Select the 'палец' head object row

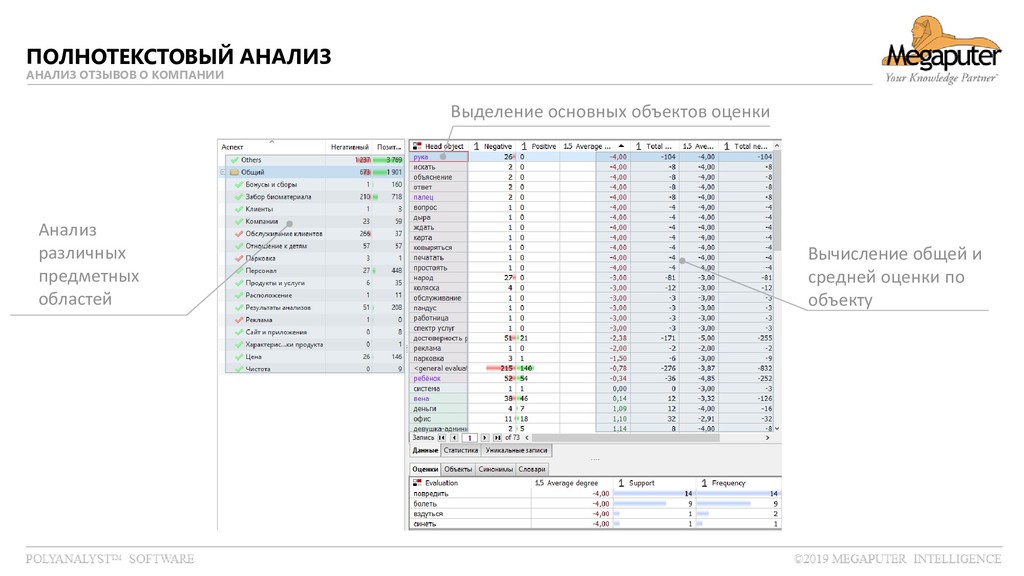592,197
